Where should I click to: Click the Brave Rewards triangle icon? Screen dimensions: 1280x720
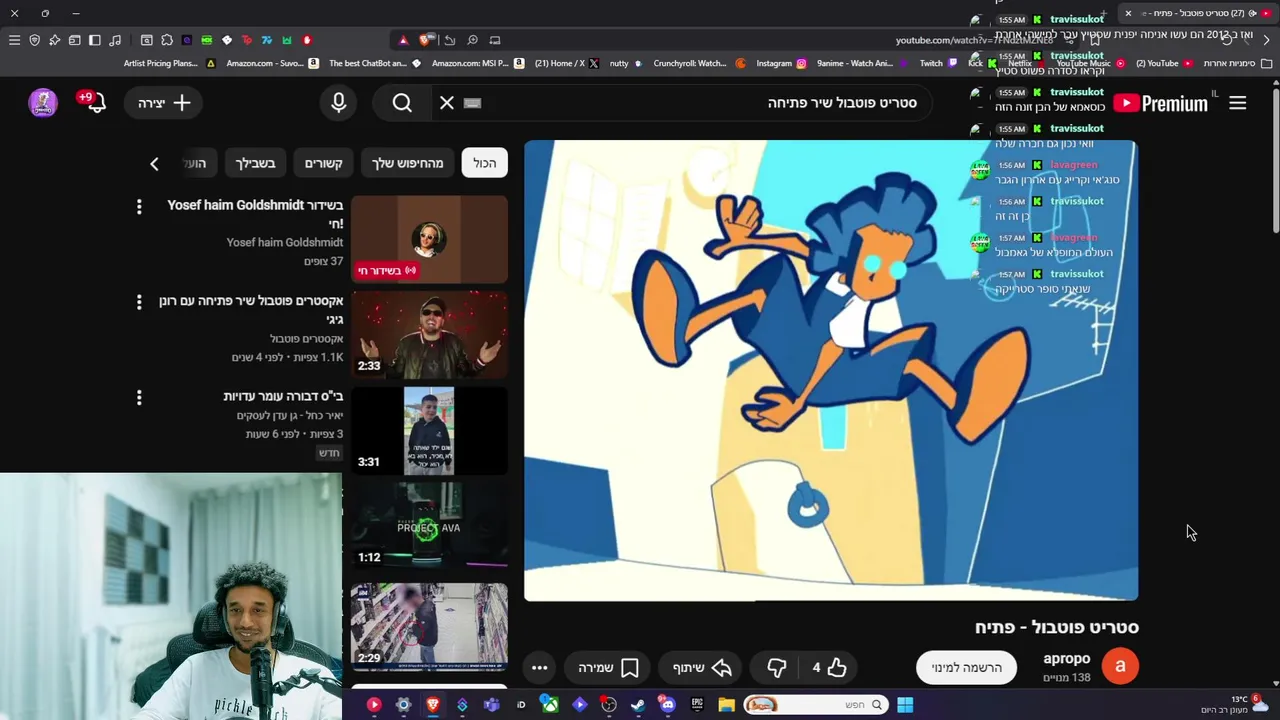coord(403,40)
